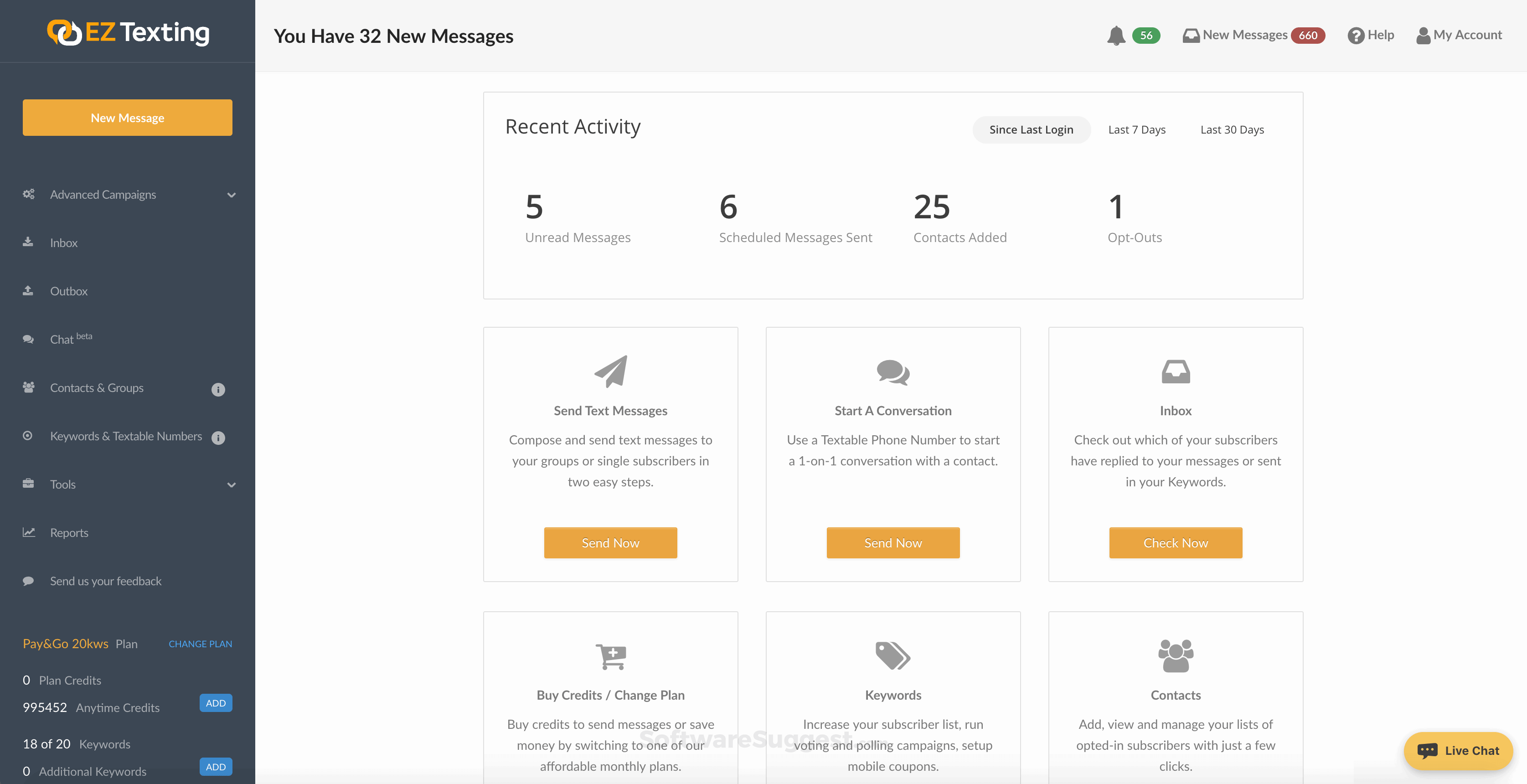Select the Since Last Login filter

coord(1031,130)
